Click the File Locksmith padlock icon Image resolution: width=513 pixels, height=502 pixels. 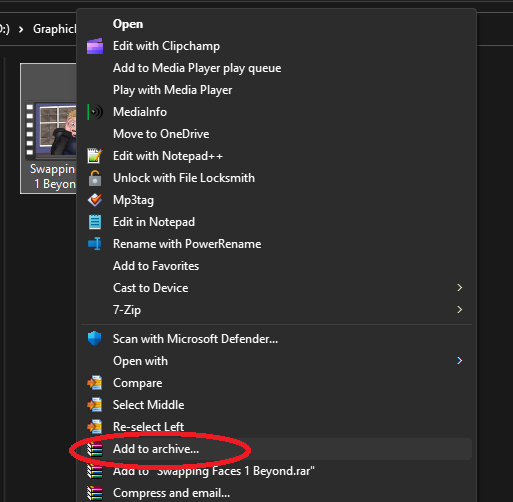click(x=95, y=178)
